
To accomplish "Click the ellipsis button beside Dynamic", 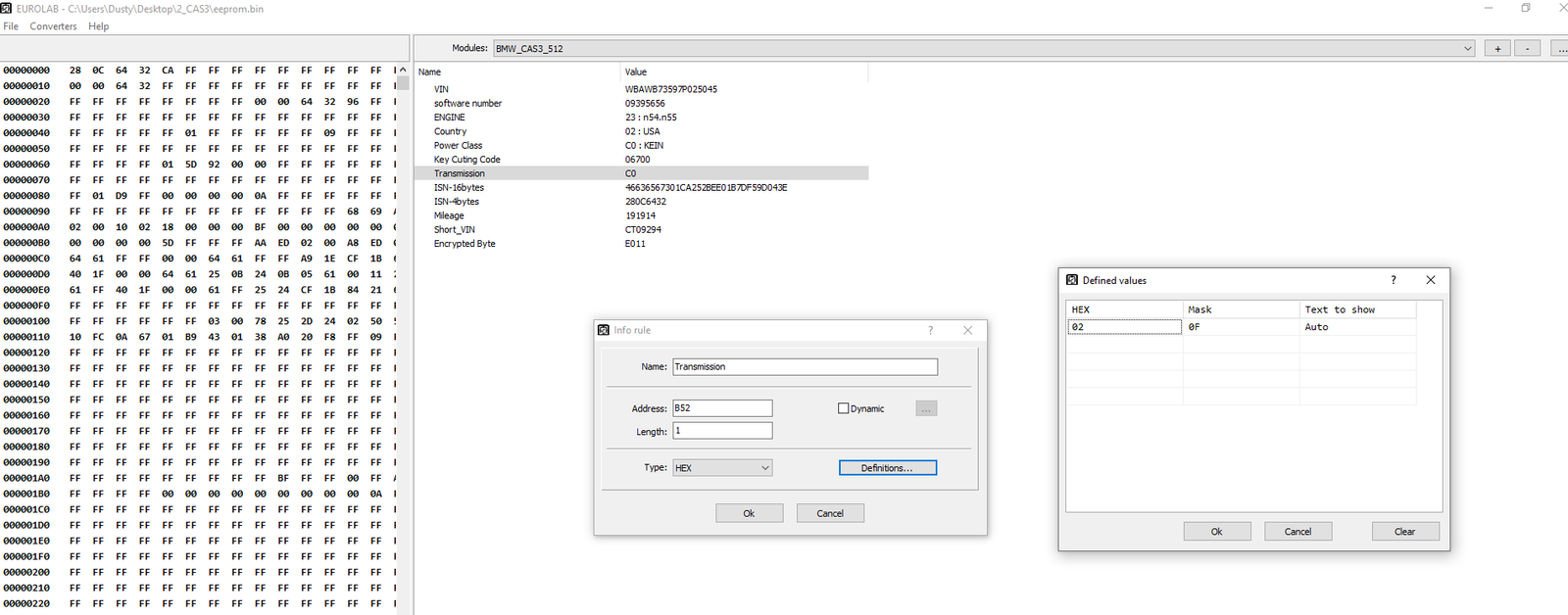I will pyautogui.click(x=926, y=408).
